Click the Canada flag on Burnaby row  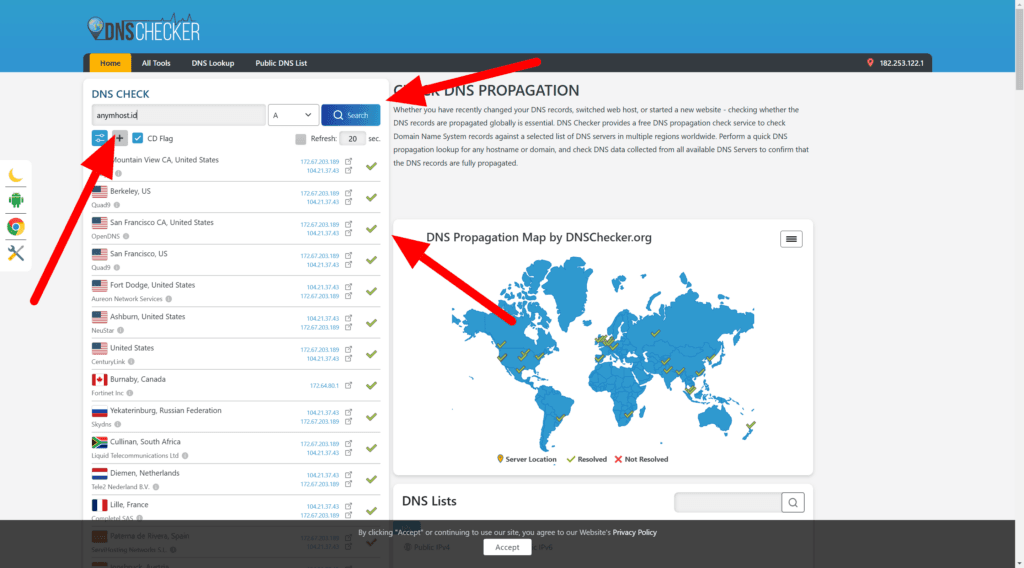point(99,379)
